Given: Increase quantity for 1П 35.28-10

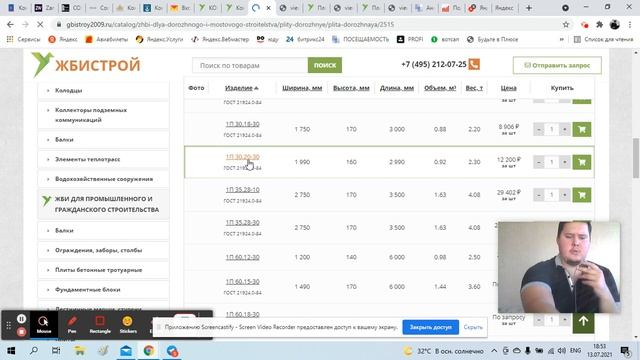Looking at the screenshot, I should [565, 195].
